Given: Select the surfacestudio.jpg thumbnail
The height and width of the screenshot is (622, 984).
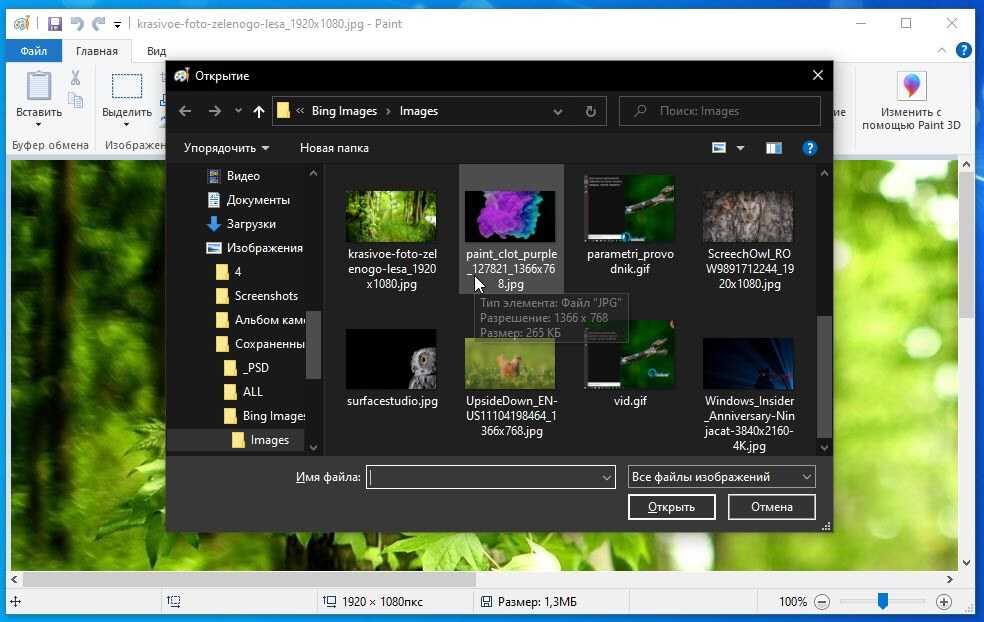Looking at the screenshot, I should (391, 359).
